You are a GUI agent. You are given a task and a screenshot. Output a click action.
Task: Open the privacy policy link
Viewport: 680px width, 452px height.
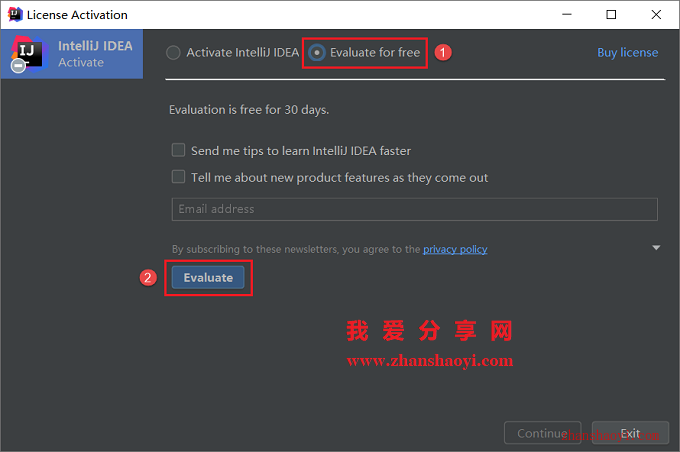pos(455,249)
